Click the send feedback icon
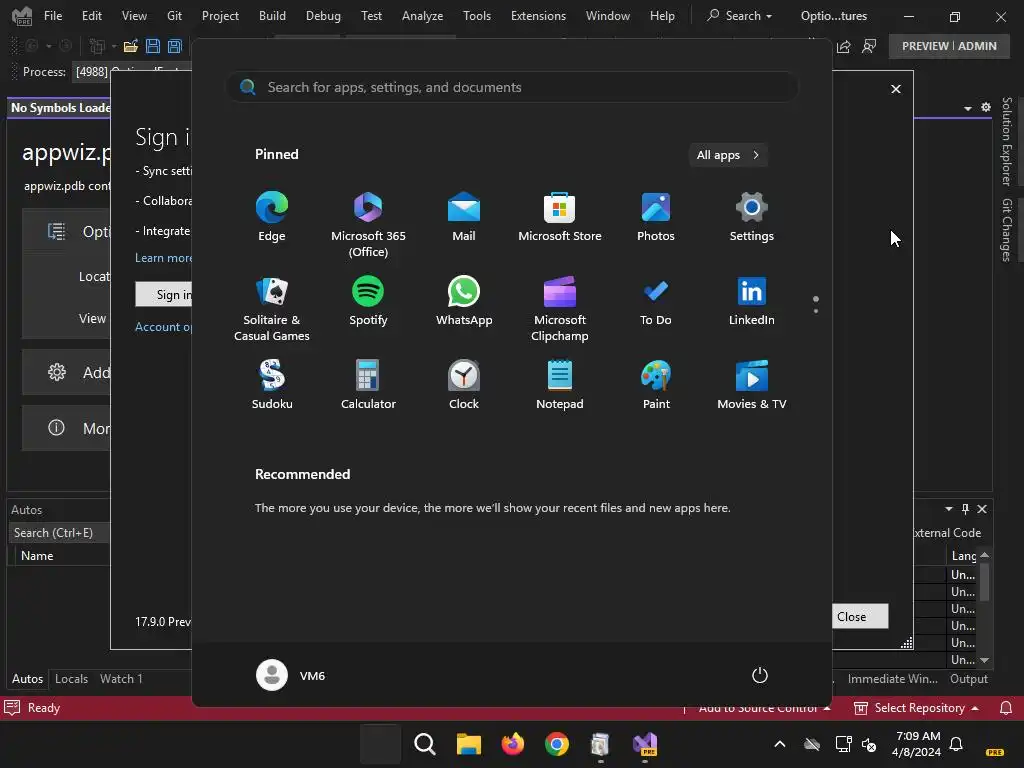The height and width of the screenshot is (768, 1024). (869, 46)
